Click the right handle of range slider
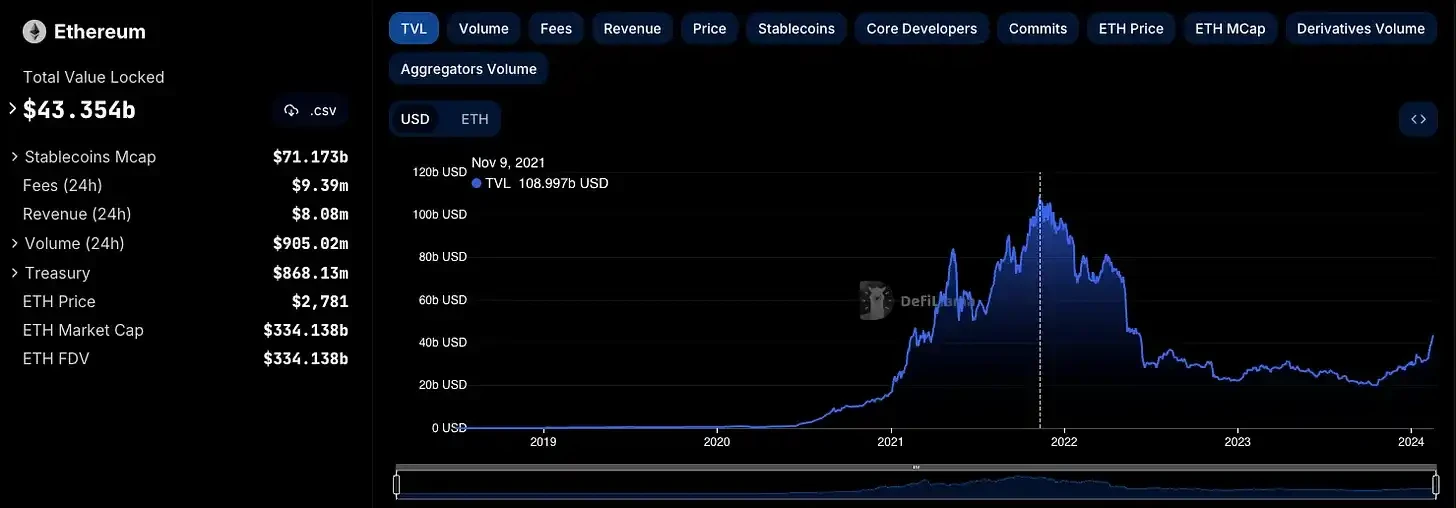The image size is (1456, 508). tap(1432, 485)
